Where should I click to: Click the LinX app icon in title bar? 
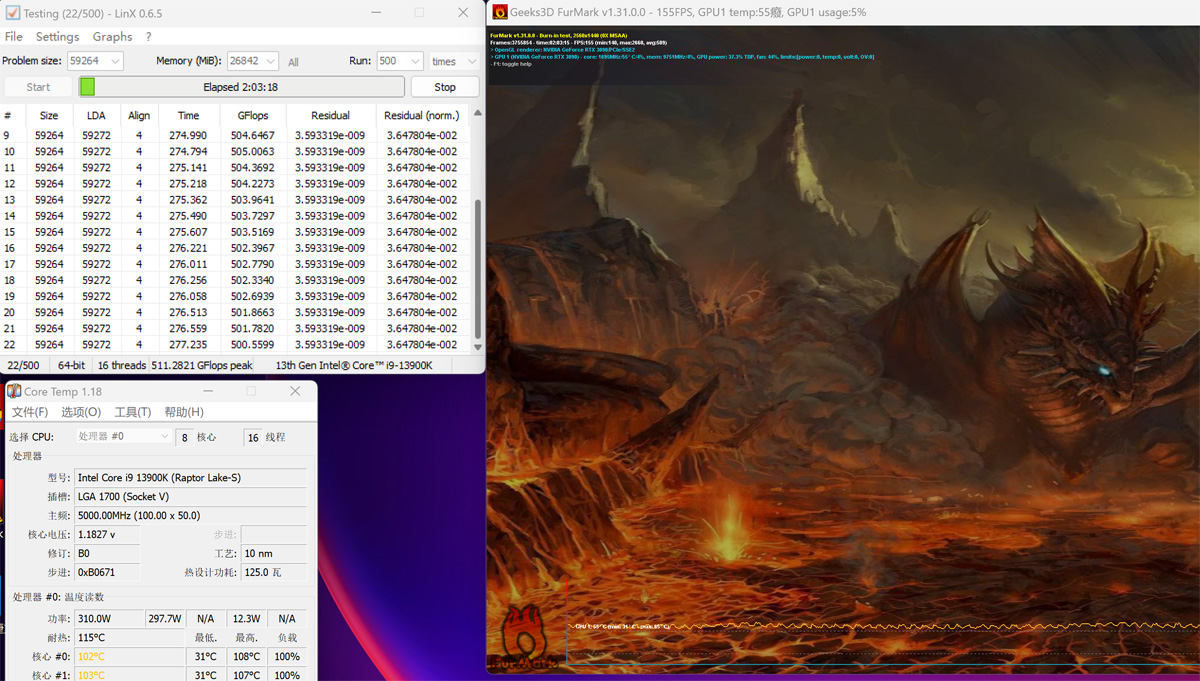(x=13, y=13)
